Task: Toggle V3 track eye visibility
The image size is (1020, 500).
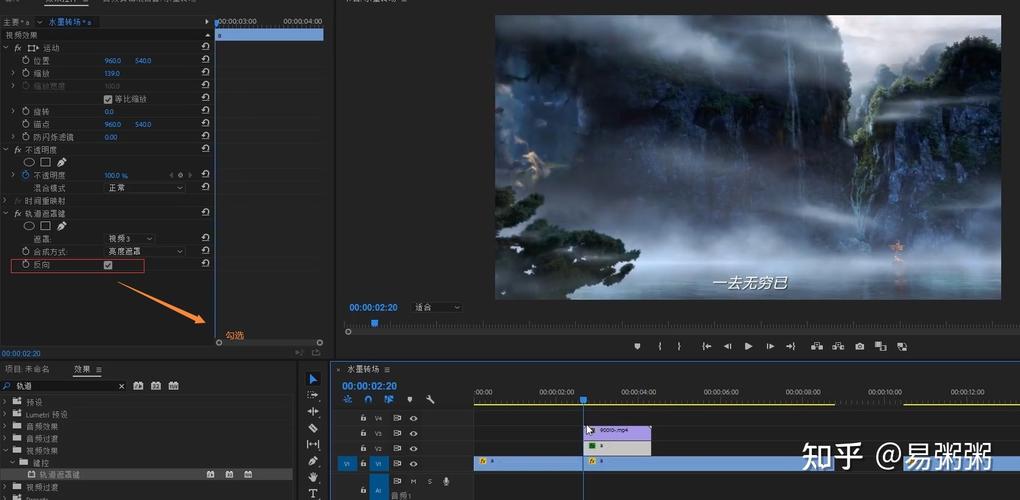Action: point(413,433)
